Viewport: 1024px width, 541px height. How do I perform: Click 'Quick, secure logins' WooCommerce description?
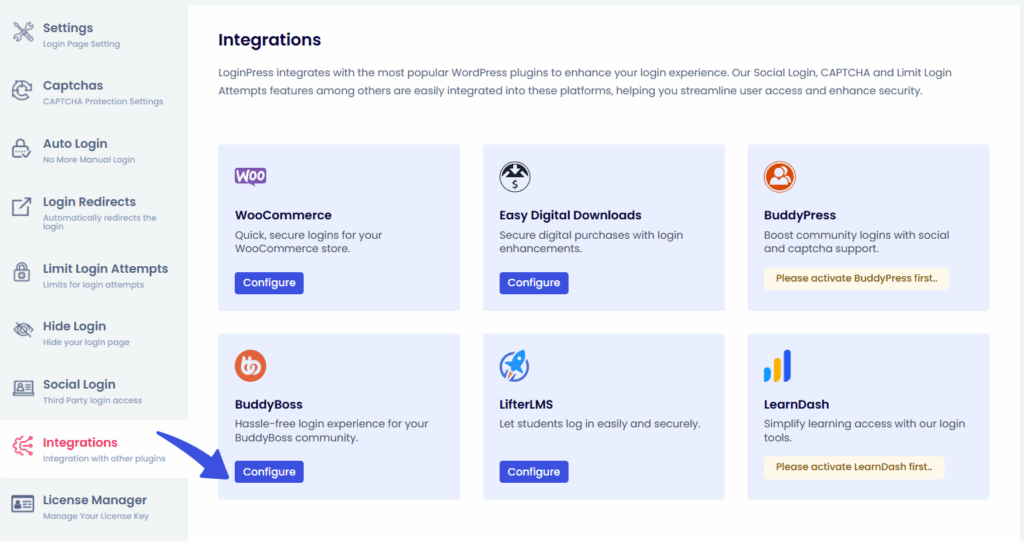pos(308,242)
